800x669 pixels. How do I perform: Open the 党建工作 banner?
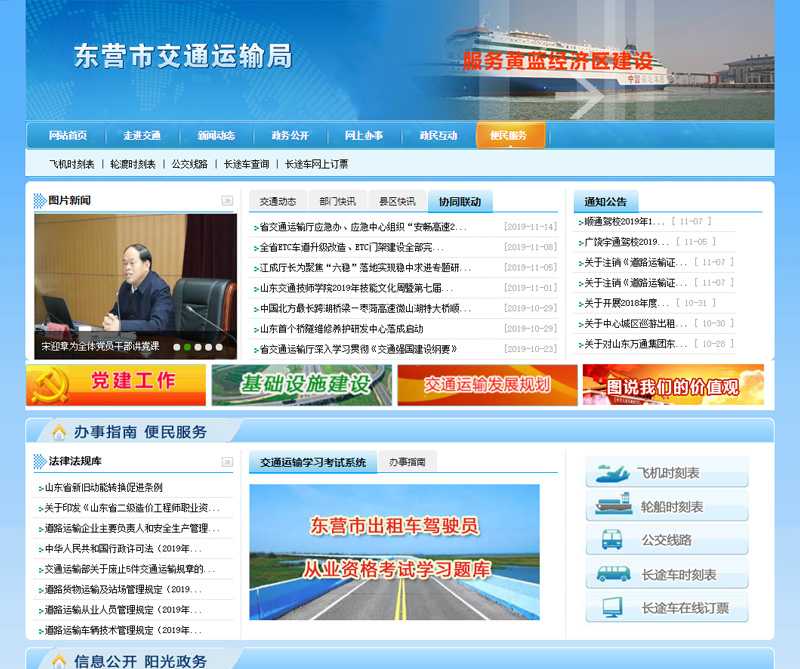click(x=116, y=385)
